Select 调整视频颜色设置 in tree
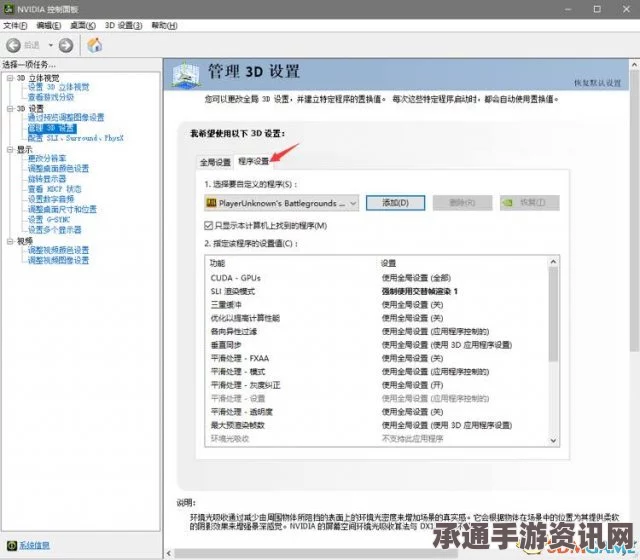Image resolution: width=640 pixels, height=560 pixels. click(x=58, y=250)
